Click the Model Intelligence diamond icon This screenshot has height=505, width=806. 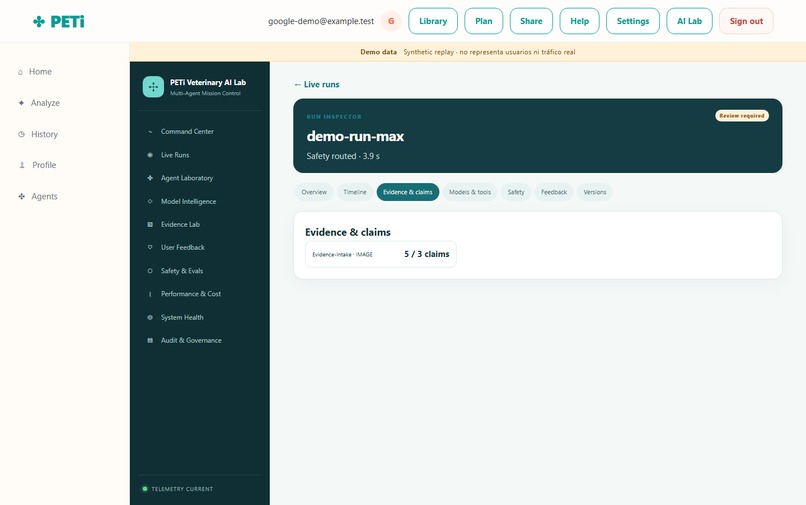click(150, 202)
